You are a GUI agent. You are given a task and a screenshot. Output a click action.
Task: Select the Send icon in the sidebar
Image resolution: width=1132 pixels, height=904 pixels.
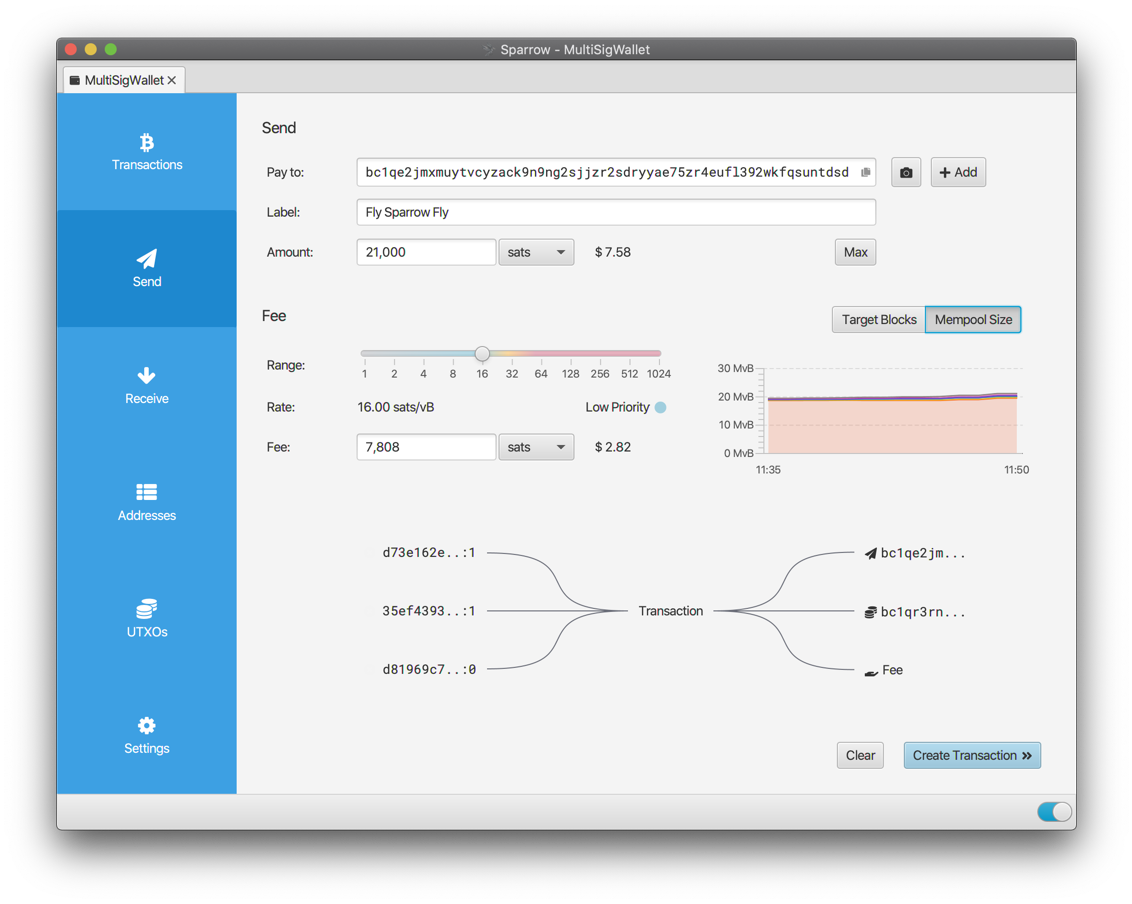tap(146, 269)
